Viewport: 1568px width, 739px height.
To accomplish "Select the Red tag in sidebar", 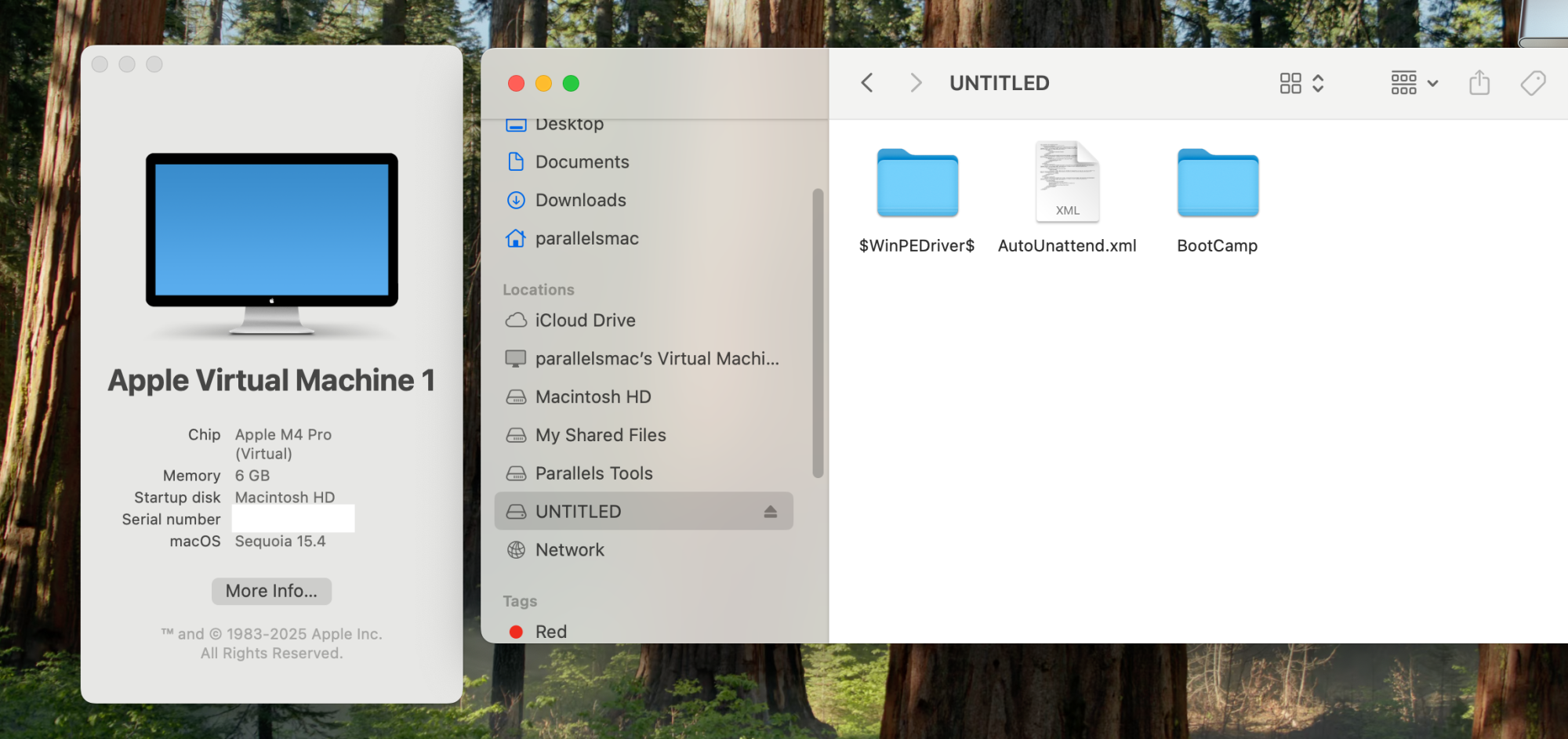I will coord(644,632).
